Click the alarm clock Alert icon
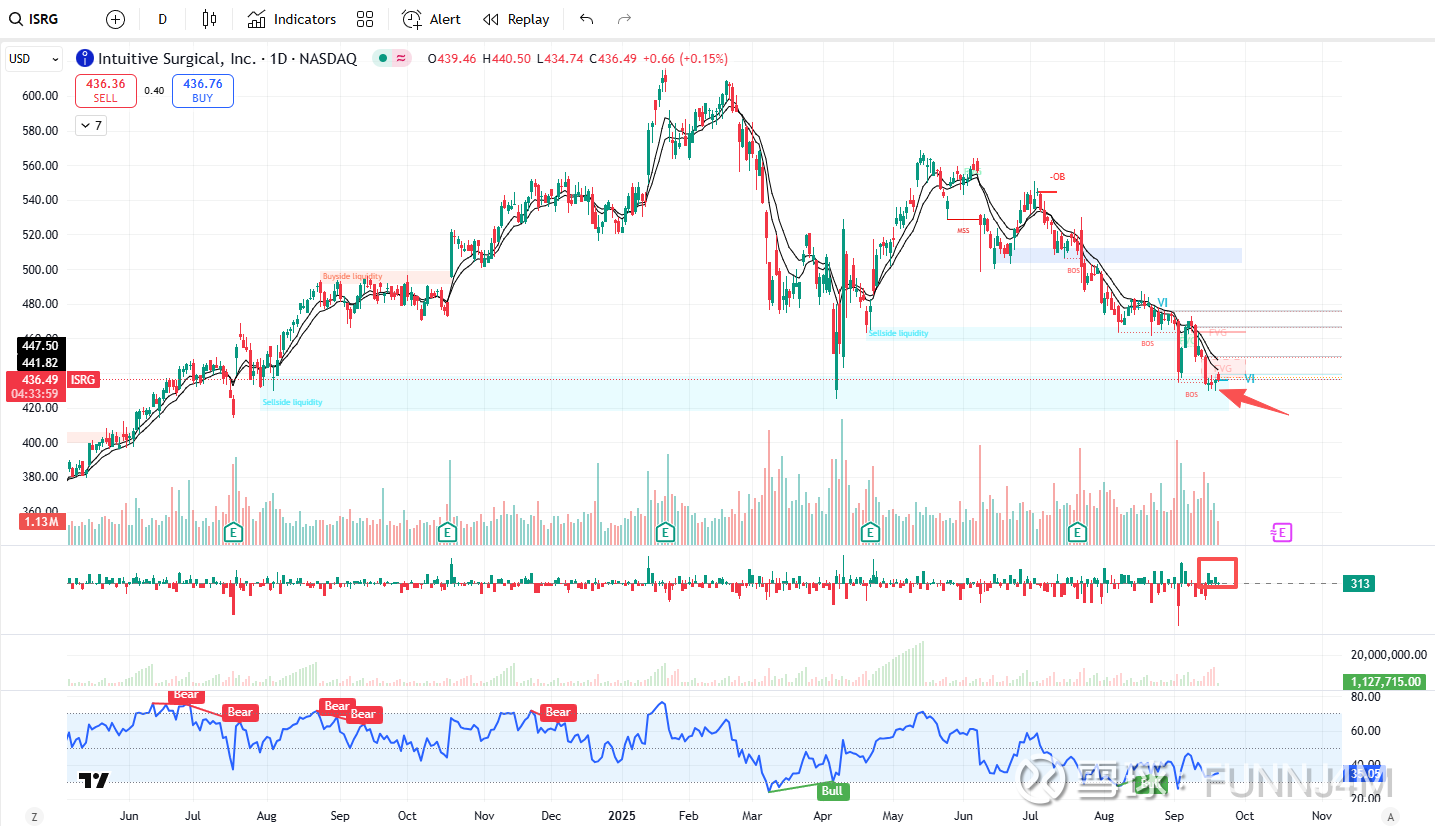The width and height of the screenshot is (1435, 826). (412, 19)
